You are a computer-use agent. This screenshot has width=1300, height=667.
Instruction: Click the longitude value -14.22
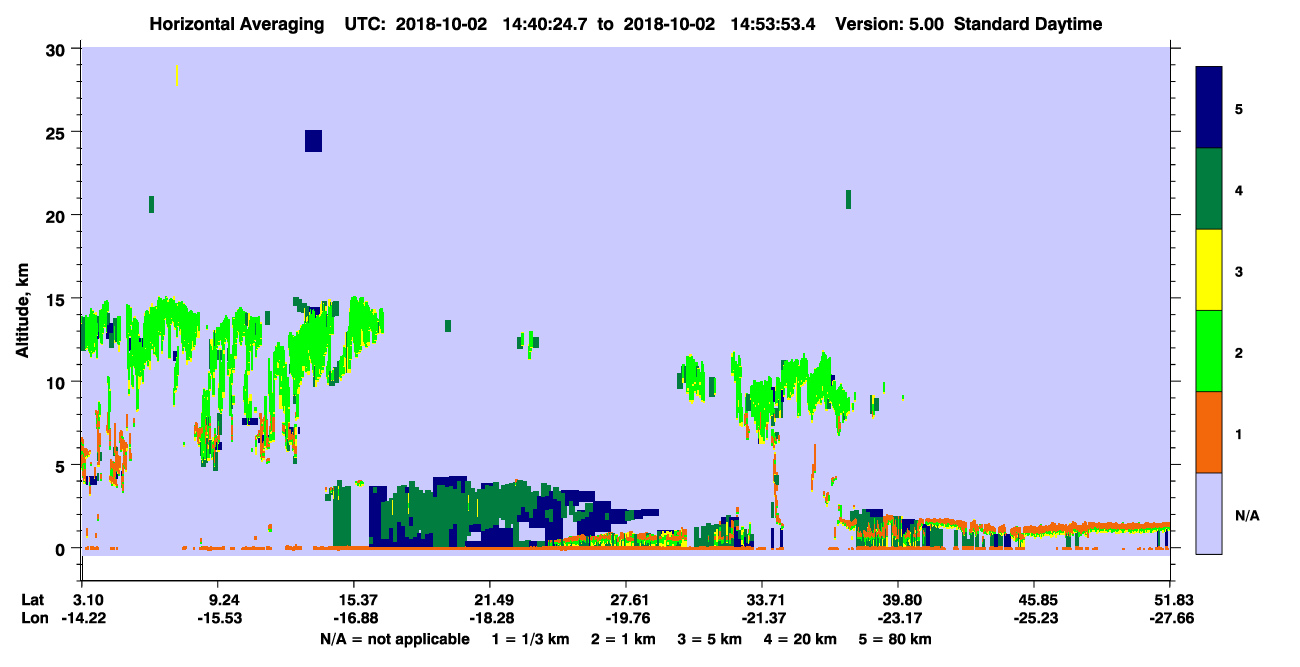pyautogui.click(x=85, y=618)
